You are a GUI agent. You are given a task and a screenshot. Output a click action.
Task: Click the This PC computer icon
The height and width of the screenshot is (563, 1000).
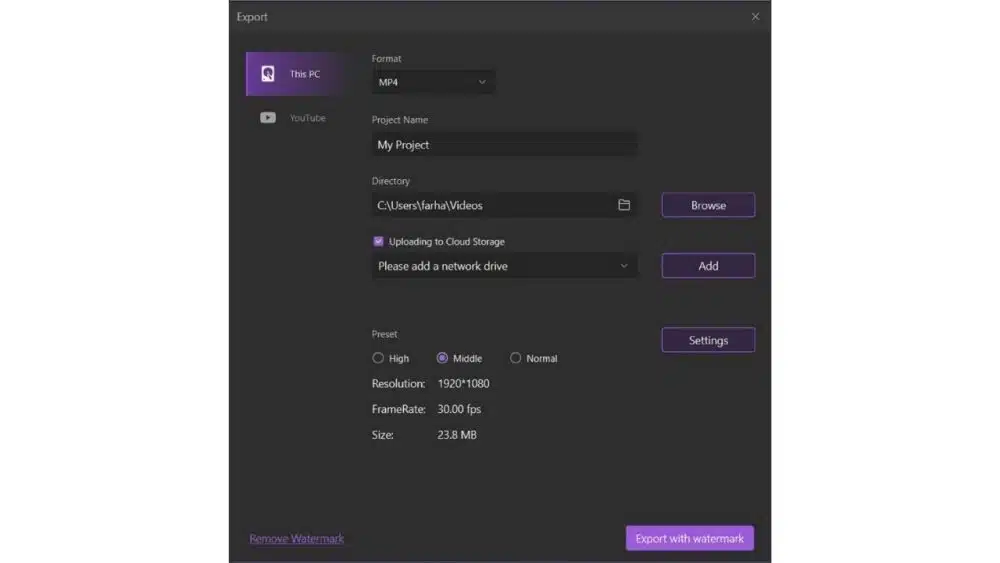(268, 74)
